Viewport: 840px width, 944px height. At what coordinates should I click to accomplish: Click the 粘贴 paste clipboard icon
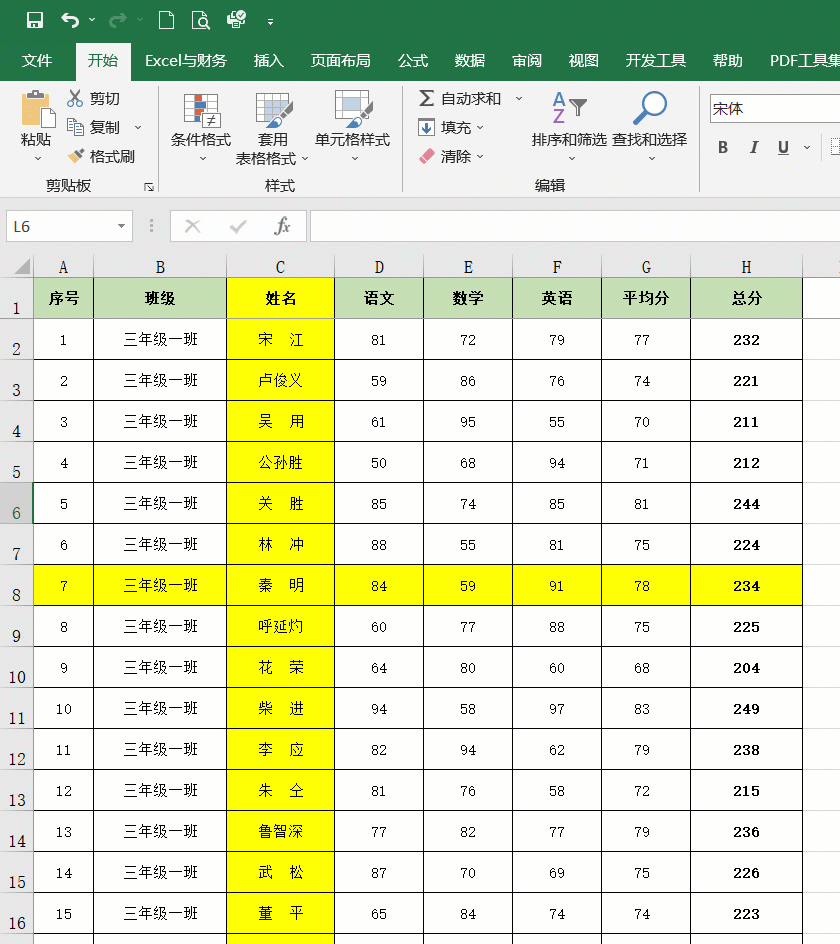pos(37,109)
